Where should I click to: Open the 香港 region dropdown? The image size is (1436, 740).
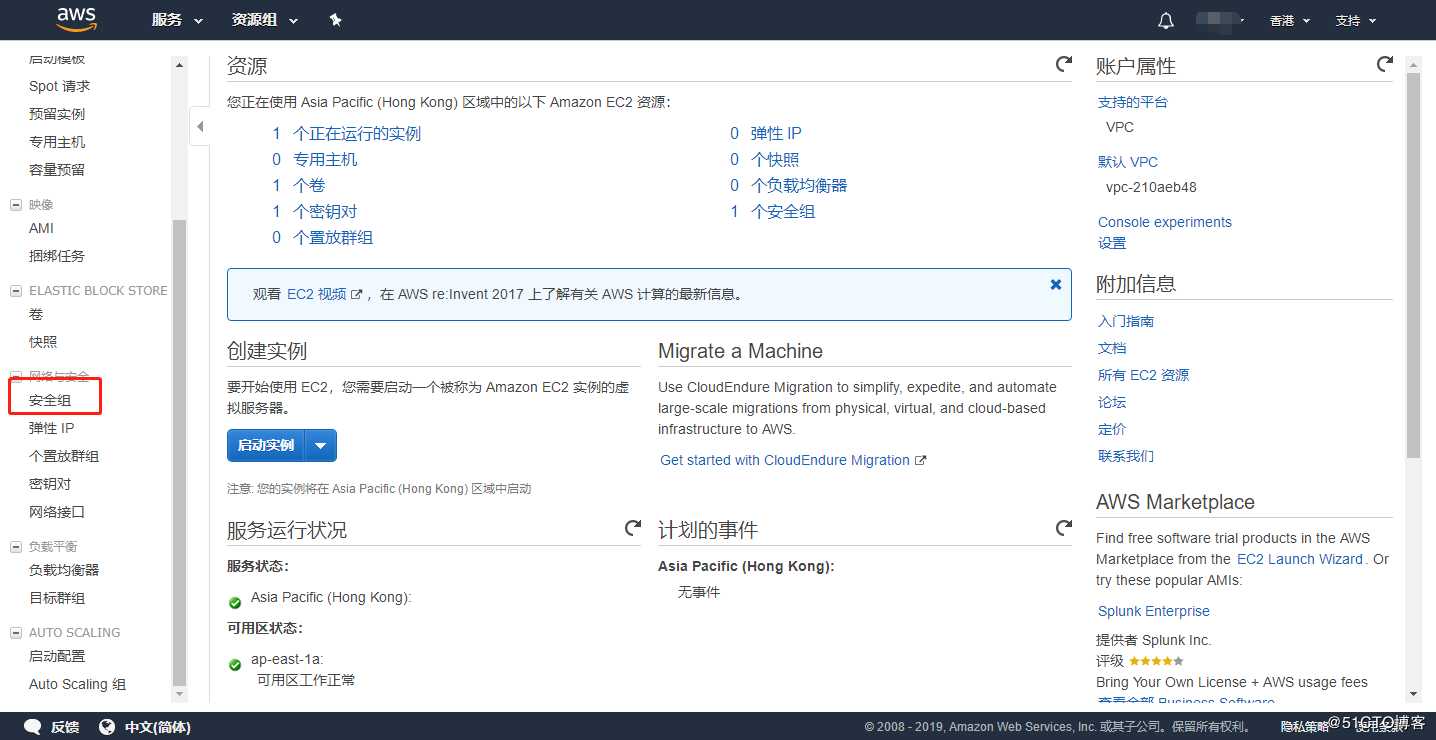click(1289, 20)
